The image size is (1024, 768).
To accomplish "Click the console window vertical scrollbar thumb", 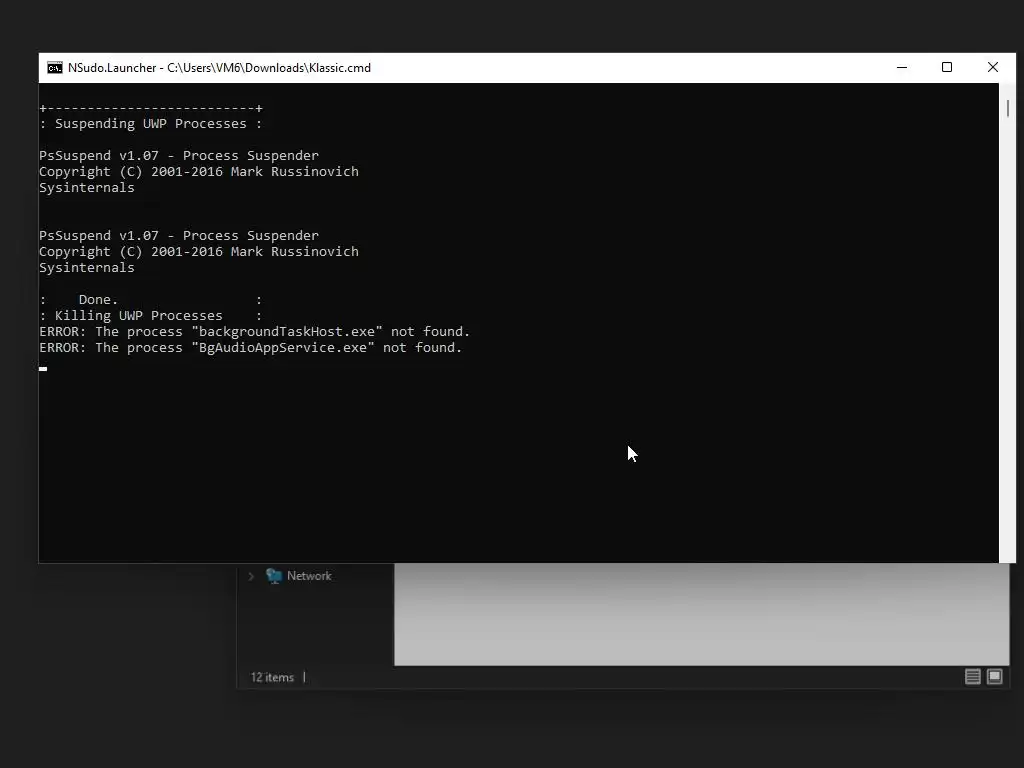I will pyautogui.click(x=1008, y=108).
